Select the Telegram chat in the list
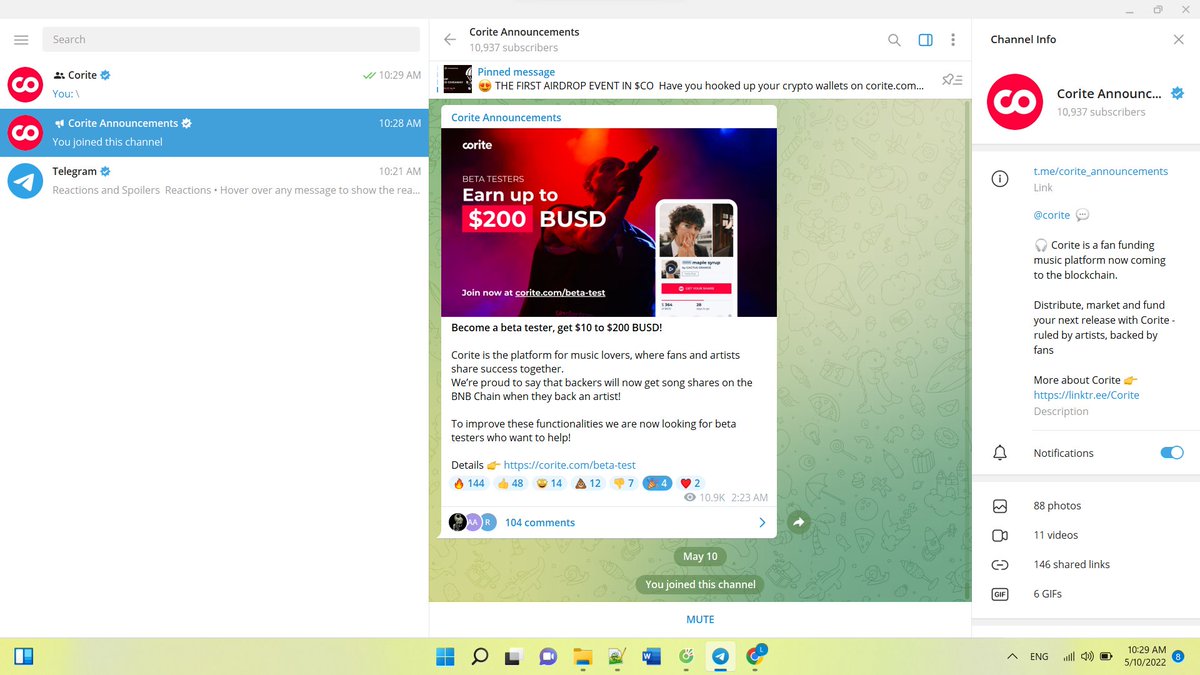This screenshot has height=675, width=1200. click(x=214, y=181)
